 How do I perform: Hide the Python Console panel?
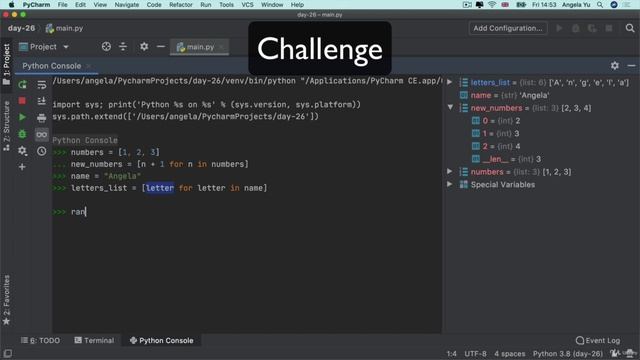point(631,66)
